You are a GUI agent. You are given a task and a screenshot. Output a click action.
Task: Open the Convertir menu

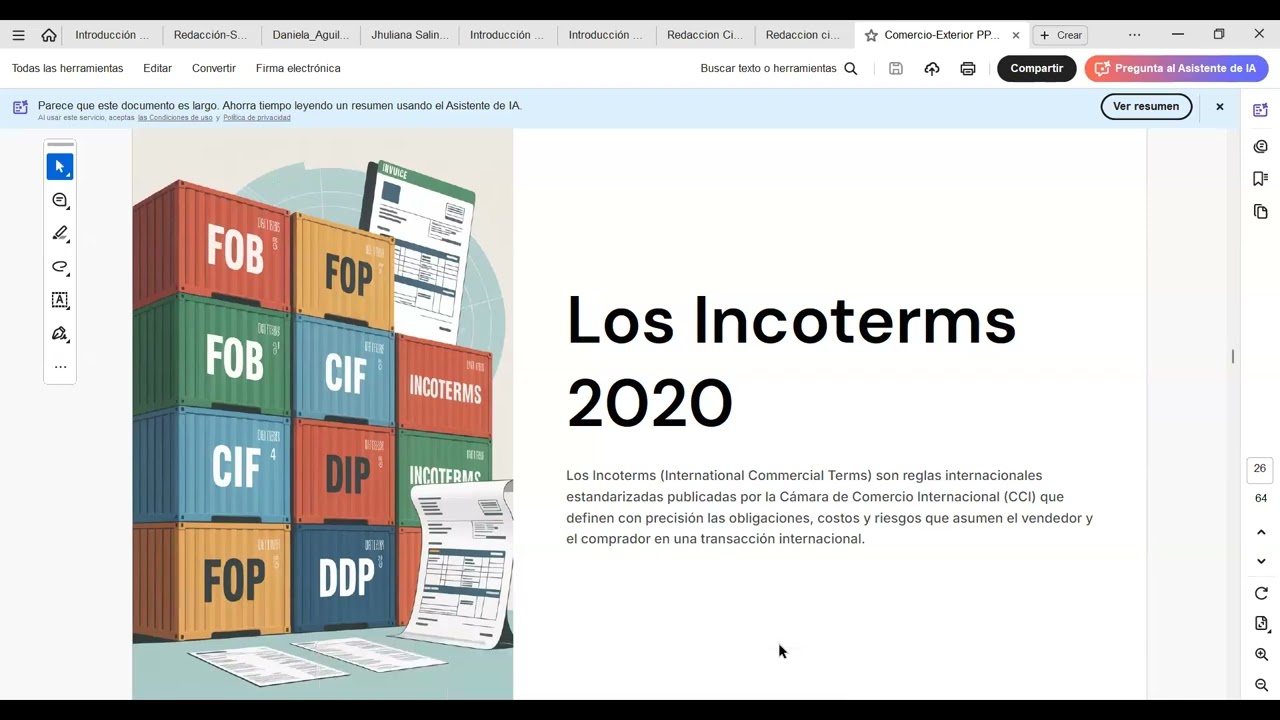(x=214, y=69)
